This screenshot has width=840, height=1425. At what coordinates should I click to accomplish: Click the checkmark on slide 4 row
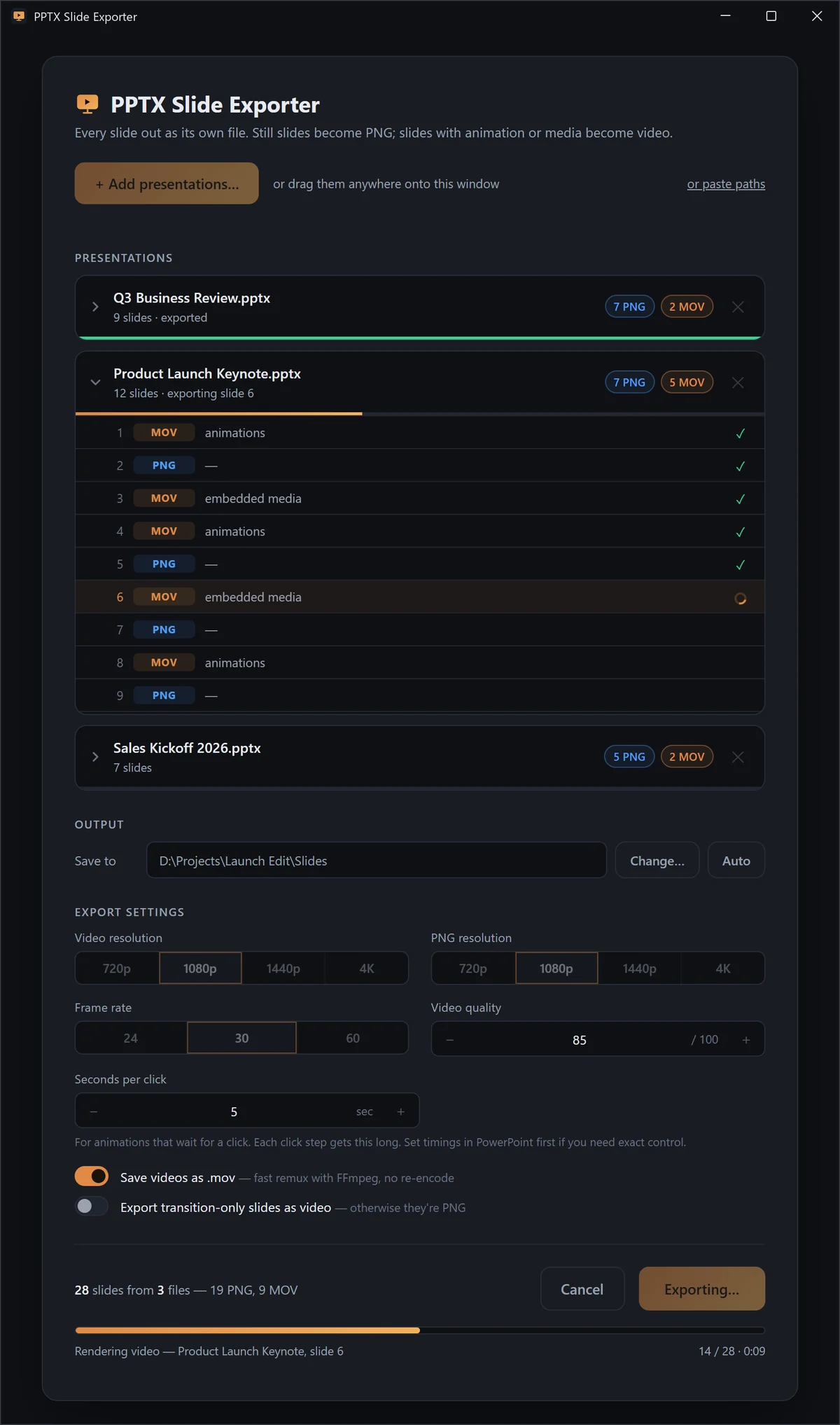(740, 532)
